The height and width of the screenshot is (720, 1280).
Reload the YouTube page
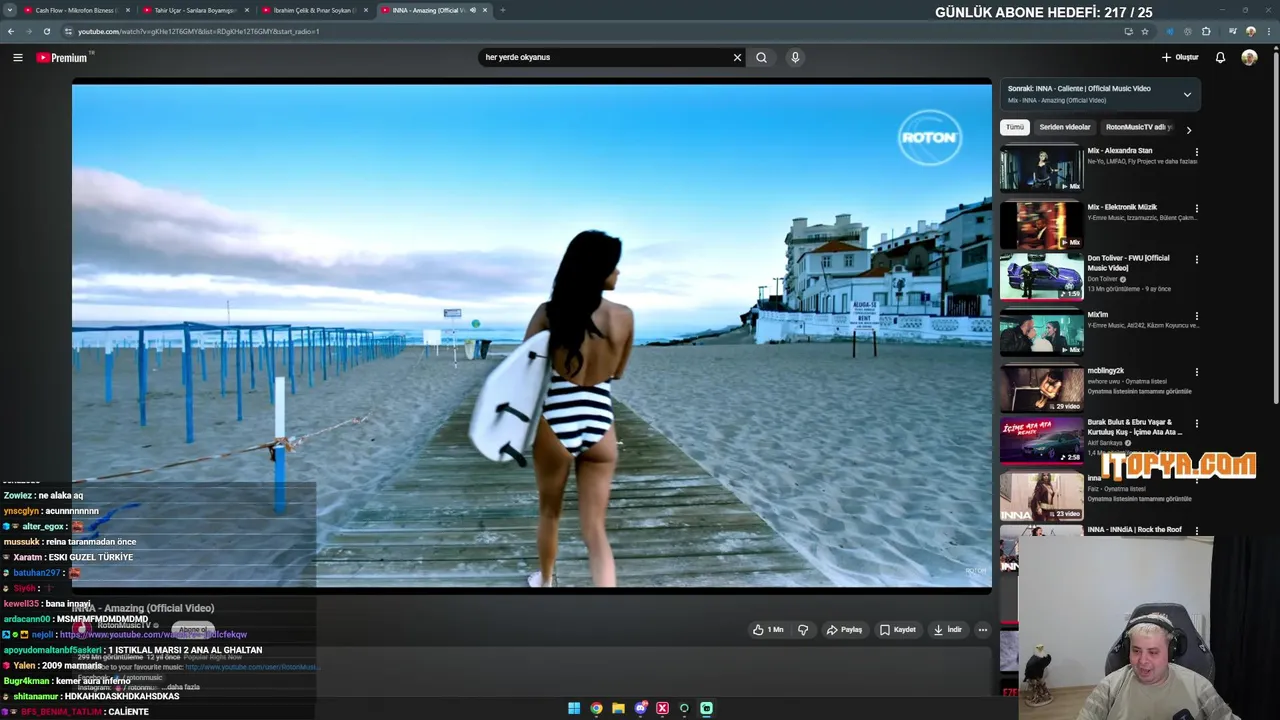click(46, 31)
